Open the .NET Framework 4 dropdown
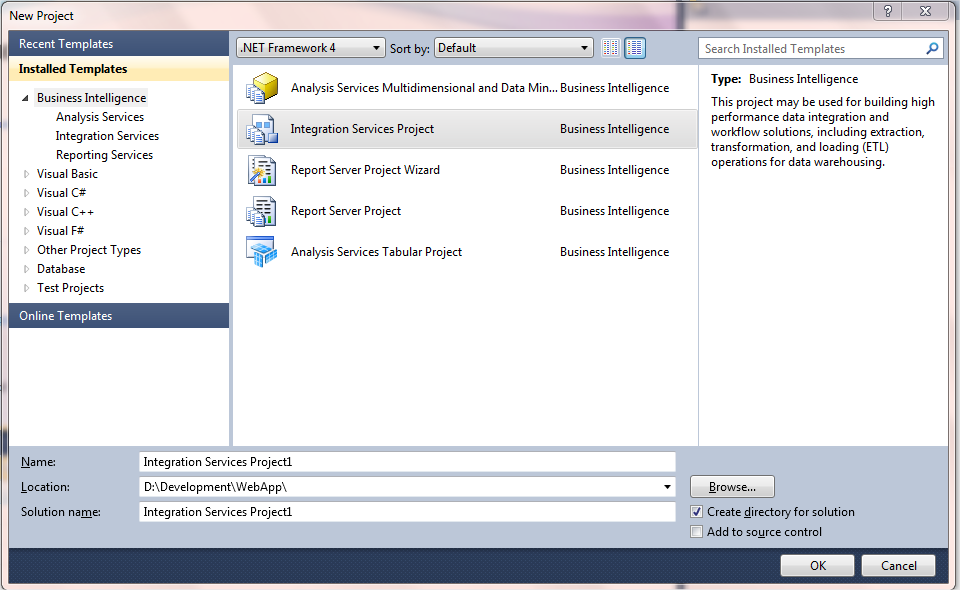Screen dimensions: 960x590 [x=311, y=48]
